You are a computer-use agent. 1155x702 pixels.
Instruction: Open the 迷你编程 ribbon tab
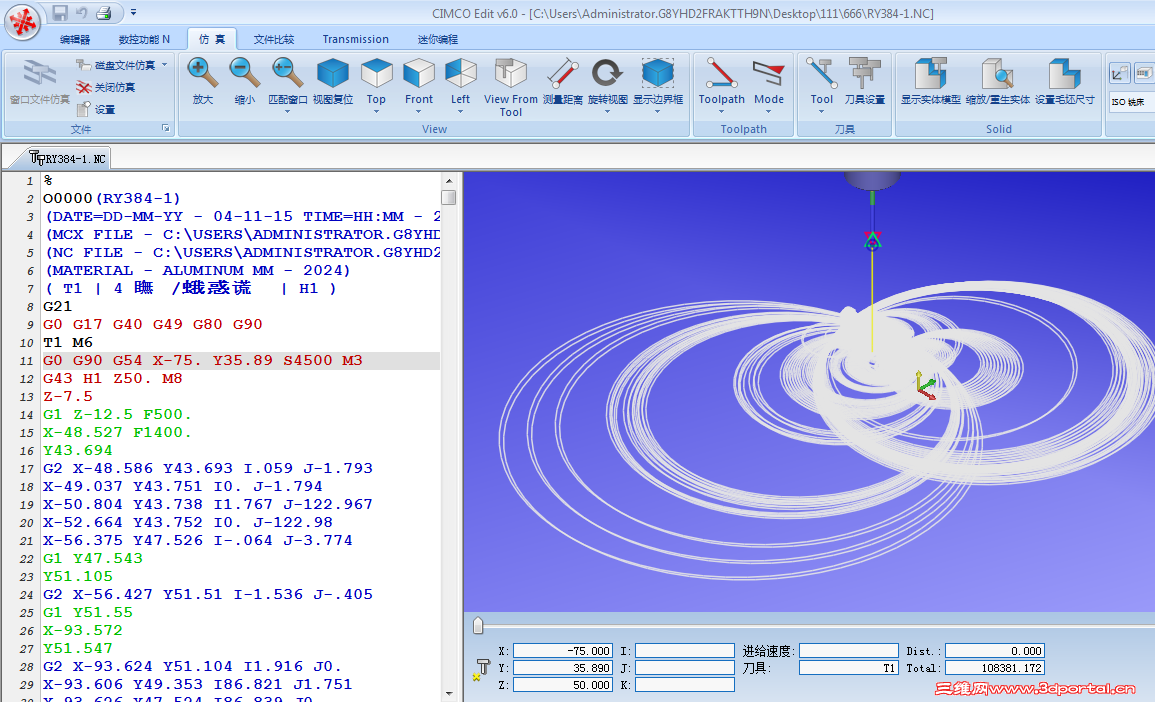coord(438,39)
